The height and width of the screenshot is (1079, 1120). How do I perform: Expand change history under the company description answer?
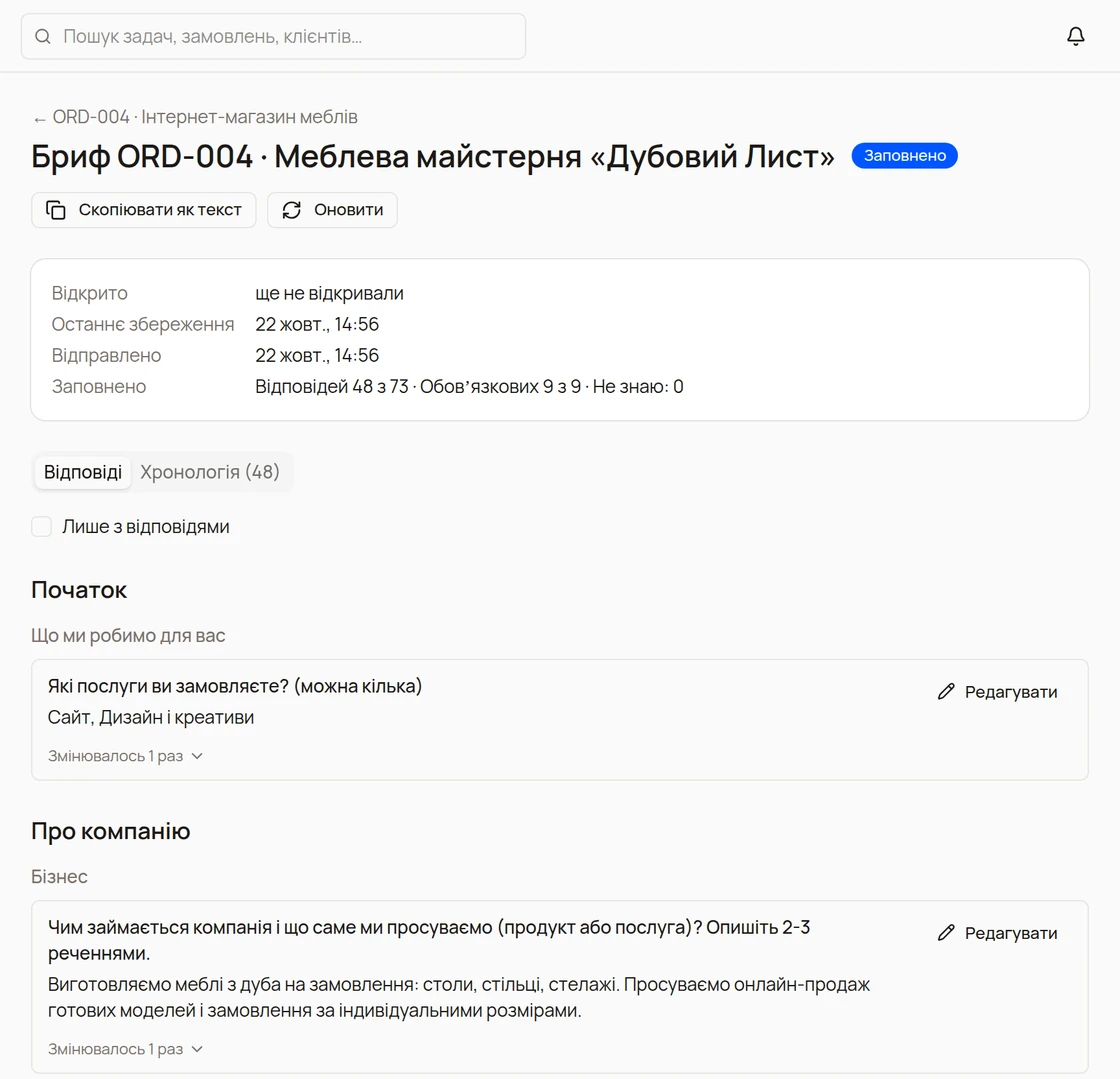coord(126,1050)
